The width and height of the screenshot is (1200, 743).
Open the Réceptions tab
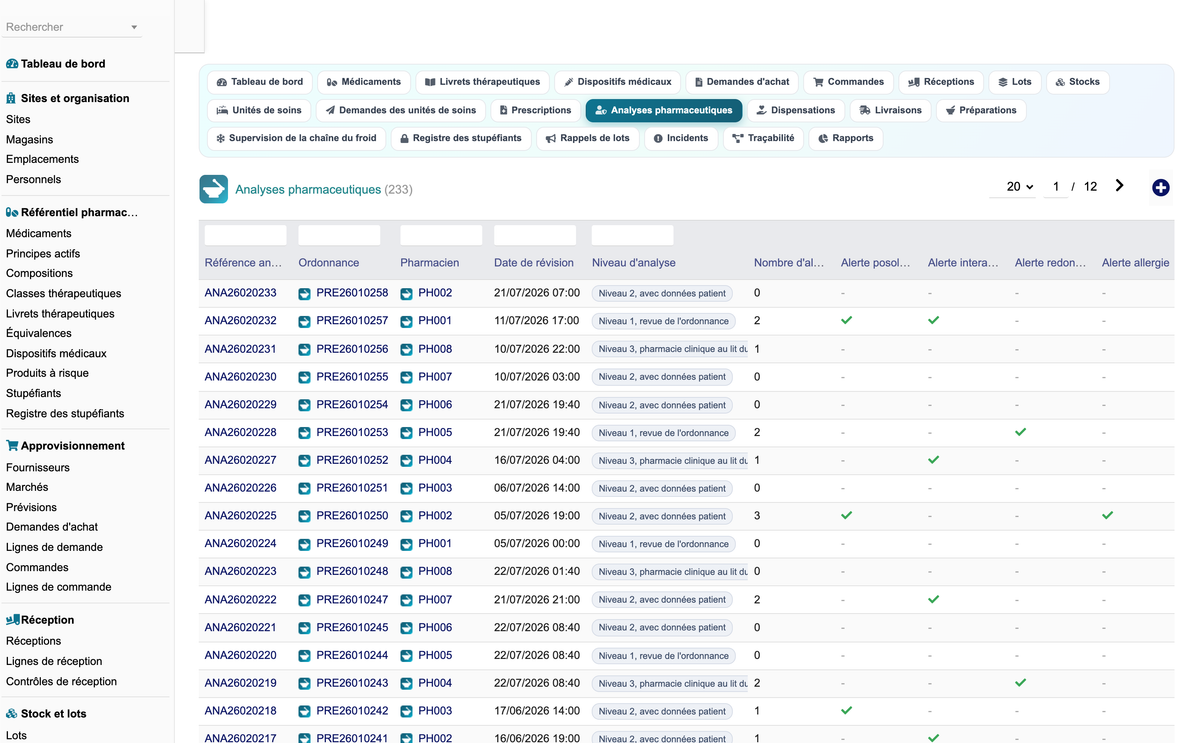(x=941, y=82)
